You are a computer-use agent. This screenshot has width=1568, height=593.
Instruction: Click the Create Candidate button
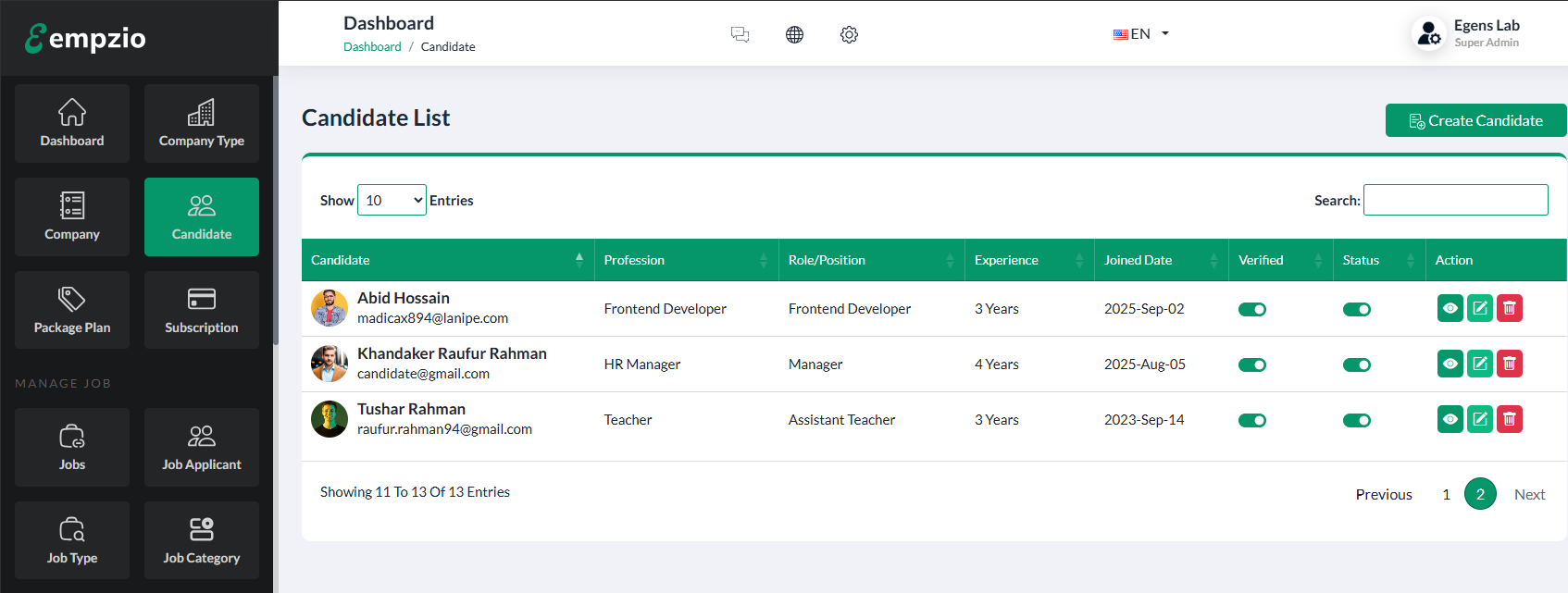pos(1475,120)
